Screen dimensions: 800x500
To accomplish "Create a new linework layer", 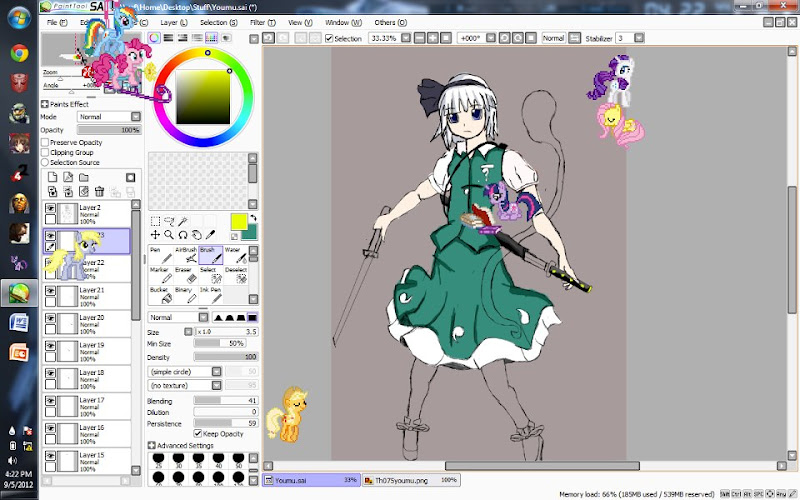I will click(68, 177).
